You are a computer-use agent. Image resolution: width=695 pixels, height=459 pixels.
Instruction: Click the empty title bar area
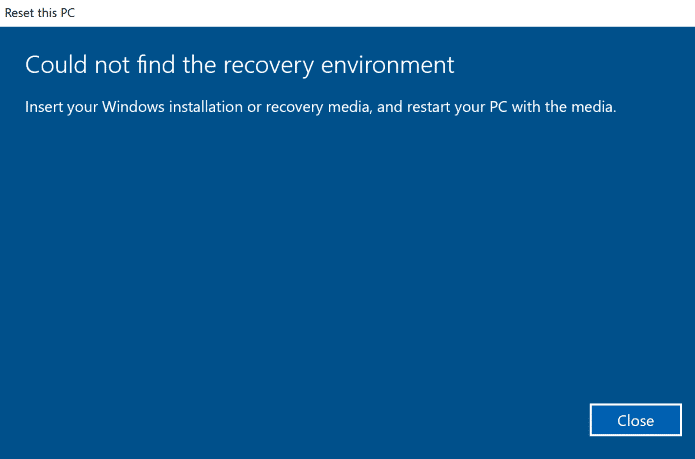coord(380,13)
